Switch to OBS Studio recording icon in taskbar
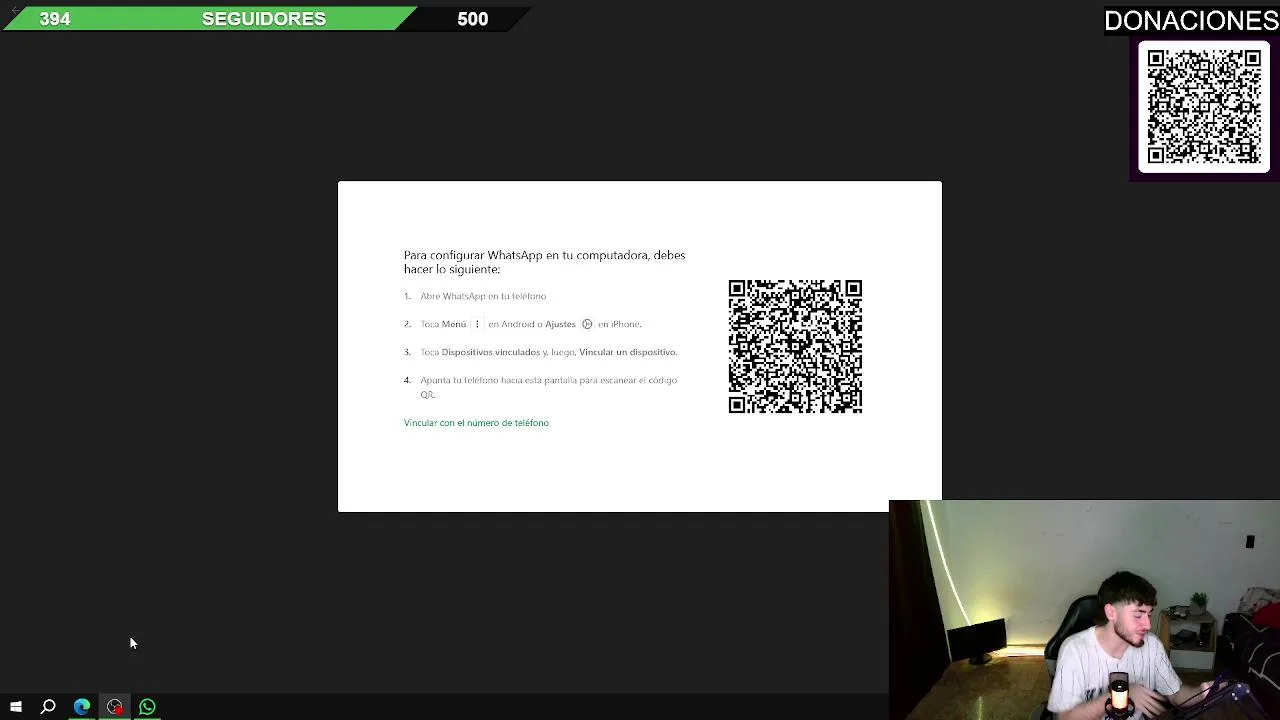The width and height of the screenshot is (1280, 720). coord(115,707)
